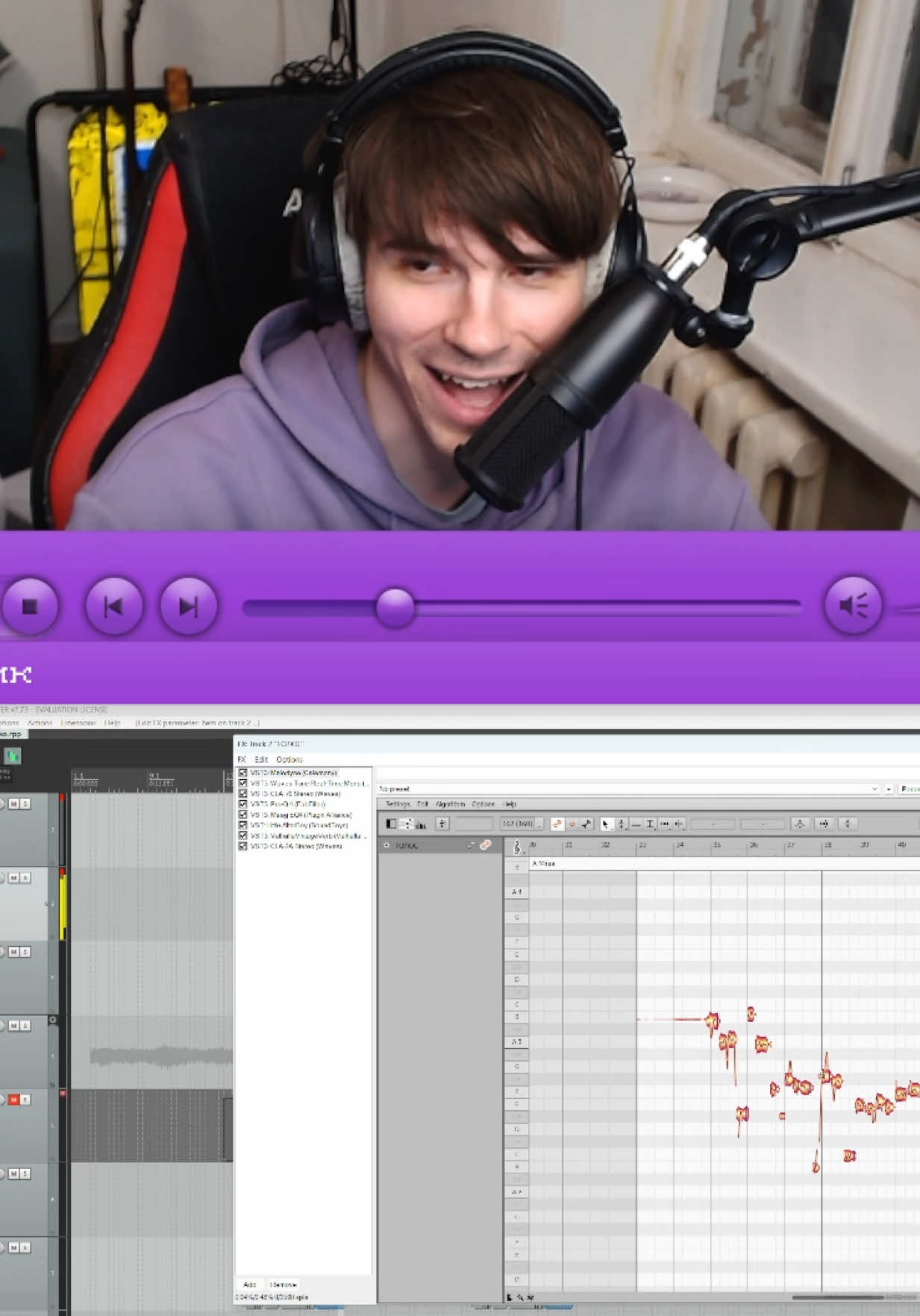Uncheck the Little AlterBoy plugin checkbox

point(242,825)
